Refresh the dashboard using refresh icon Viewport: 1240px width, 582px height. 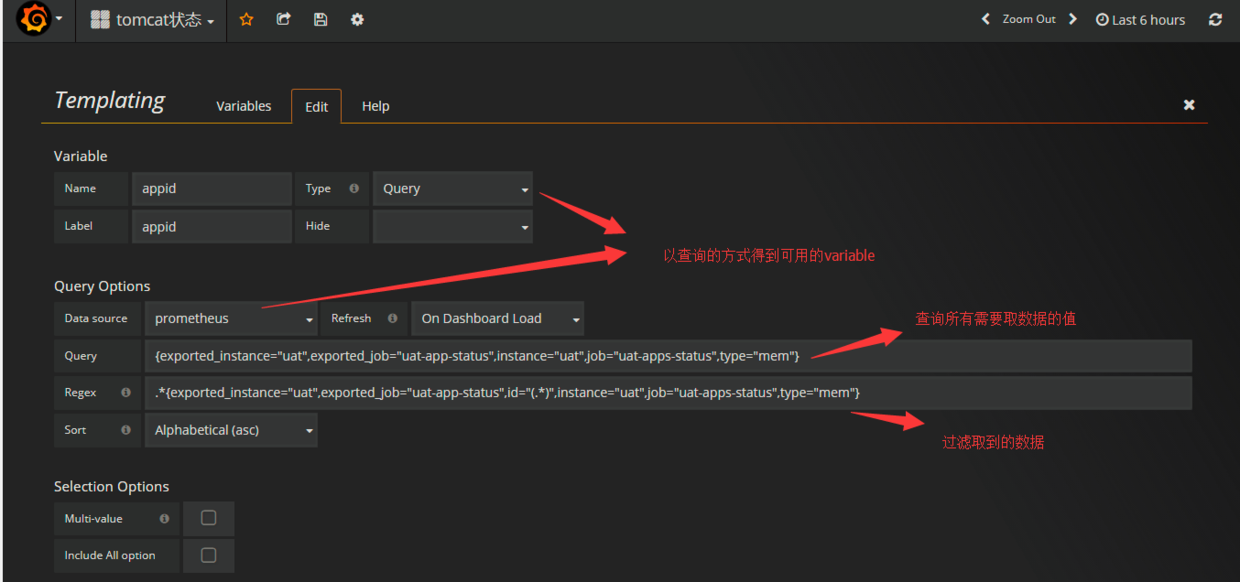pos(1215,19)
